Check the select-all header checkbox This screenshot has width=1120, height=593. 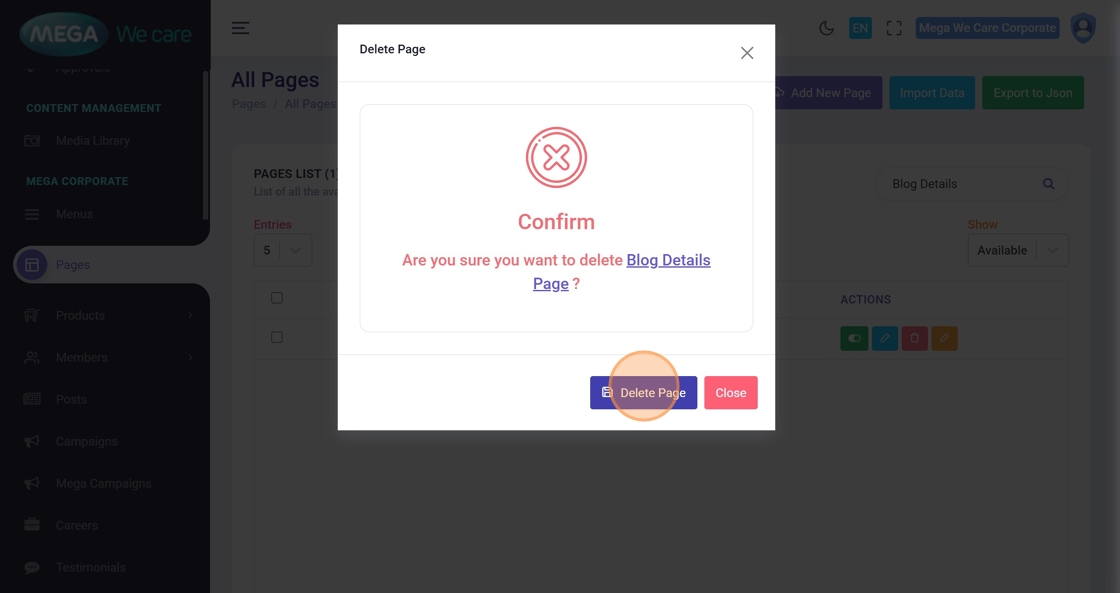(x=277, y=298)
